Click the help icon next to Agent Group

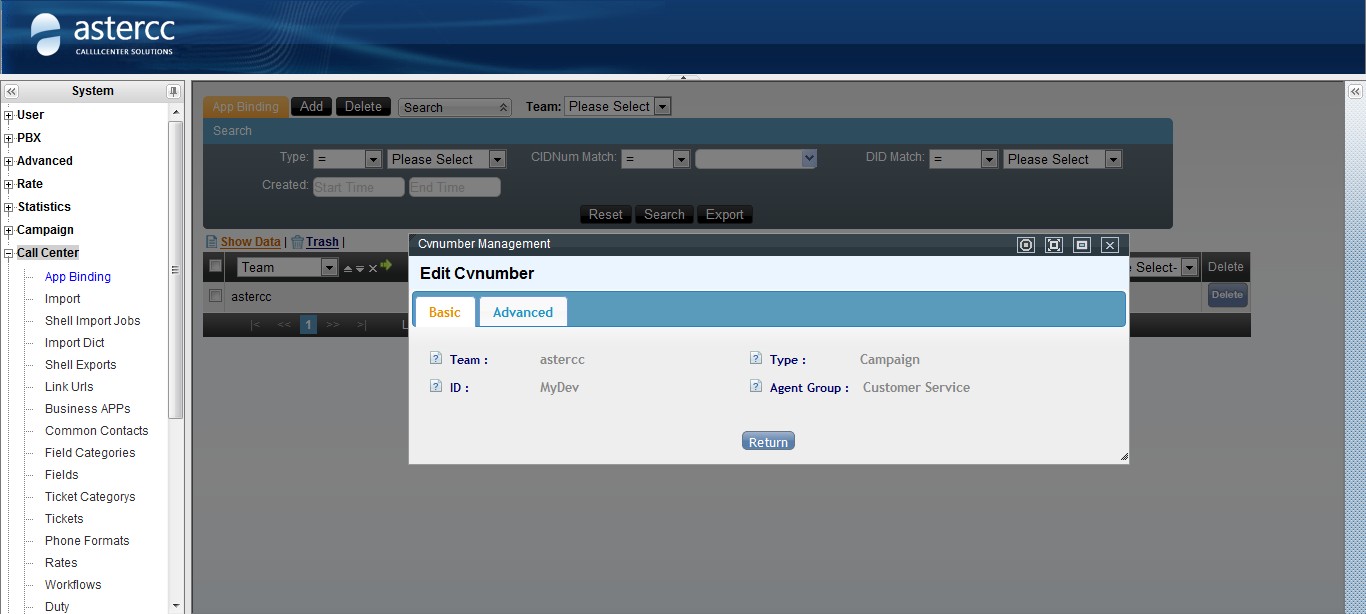coord(756,387)
